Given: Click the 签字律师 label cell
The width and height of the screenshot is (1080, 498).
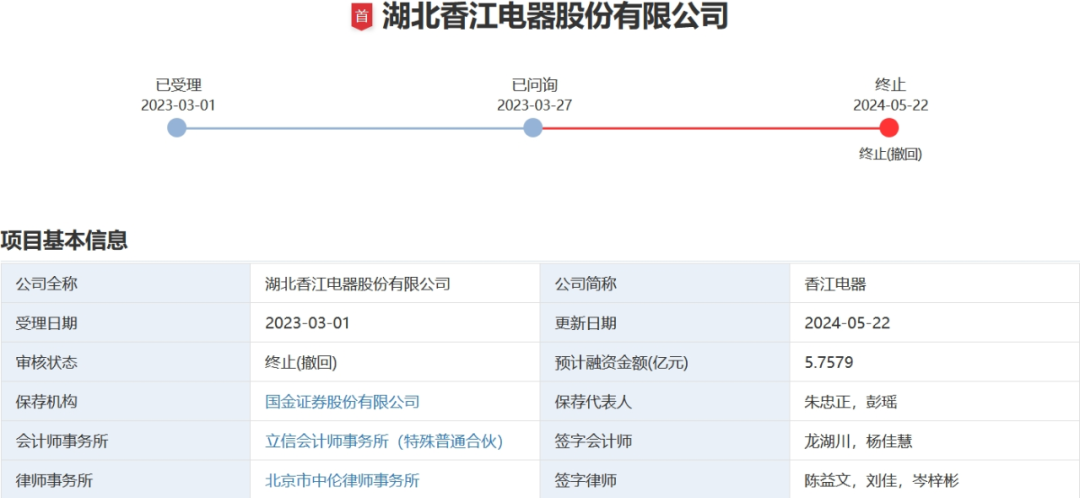Looking at the screenshot, I should [665, 480].
